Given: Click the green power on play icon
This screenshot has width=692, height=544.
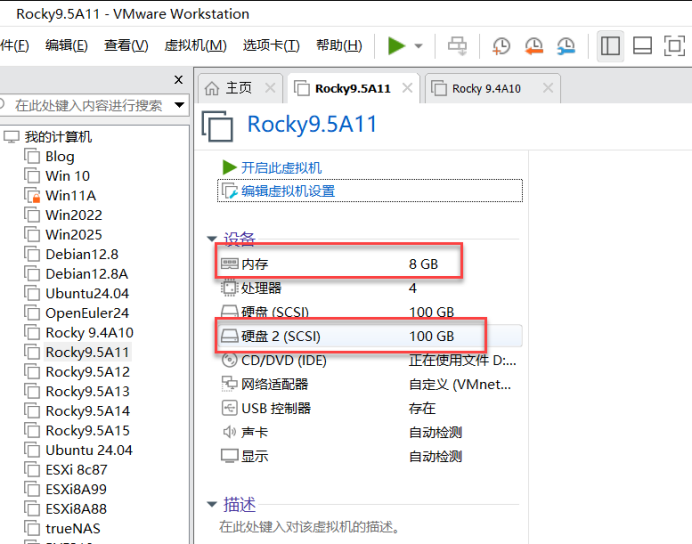Looking at the screenshot, I should pos(397,46).
